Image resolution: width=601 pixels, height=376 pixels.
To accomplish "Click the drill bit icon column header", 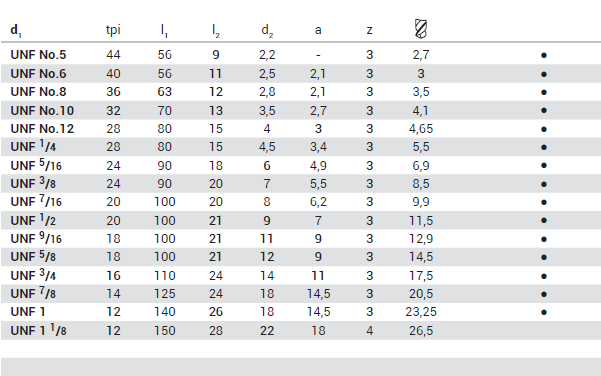I will [421, 29].
